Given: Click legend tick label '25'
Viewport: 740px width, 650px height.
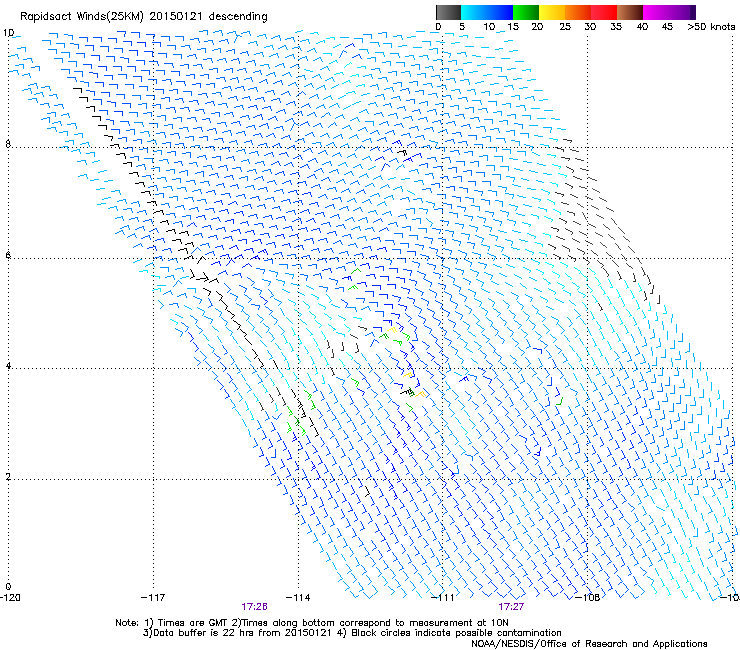Looking at the screenshot, I should (565, 27).
